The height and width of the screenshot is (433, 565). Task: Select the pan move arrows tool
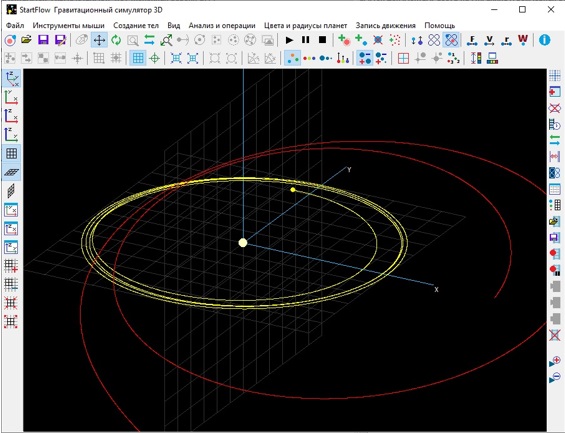(x=99, y=40)
